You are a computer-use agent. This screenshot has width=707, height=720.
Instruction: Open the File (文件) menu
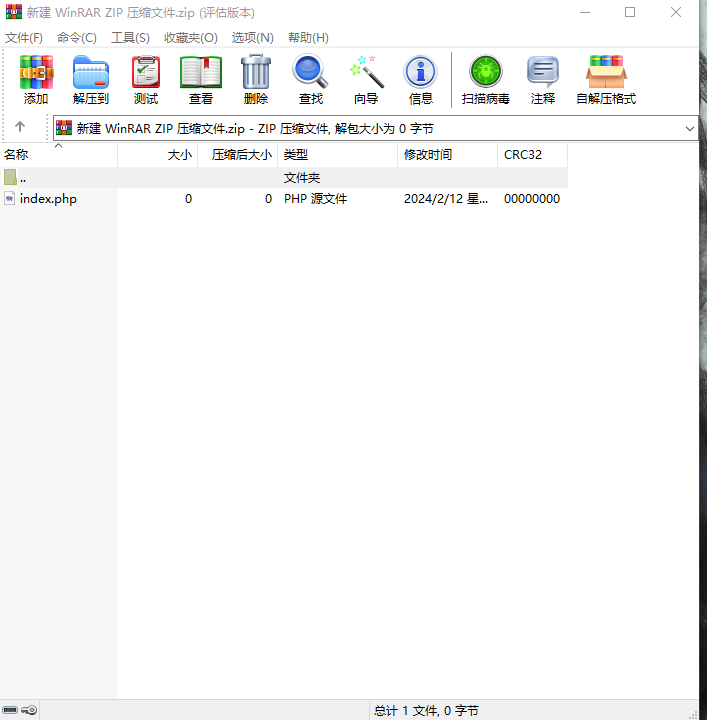pos(24,38)
